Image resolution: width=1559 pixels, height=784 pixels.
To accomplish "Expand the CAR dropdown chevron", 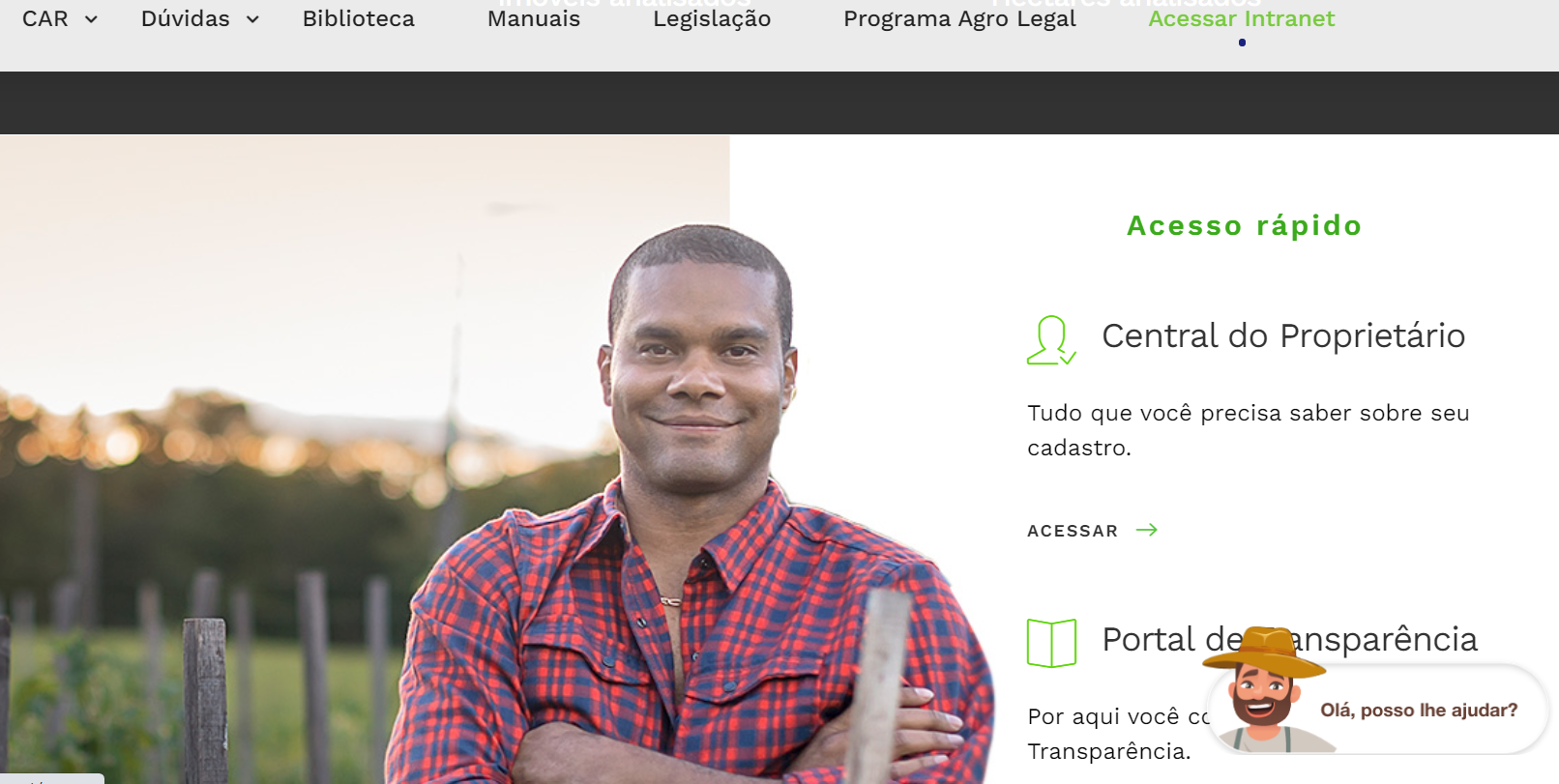I will (x=91, y=19).
